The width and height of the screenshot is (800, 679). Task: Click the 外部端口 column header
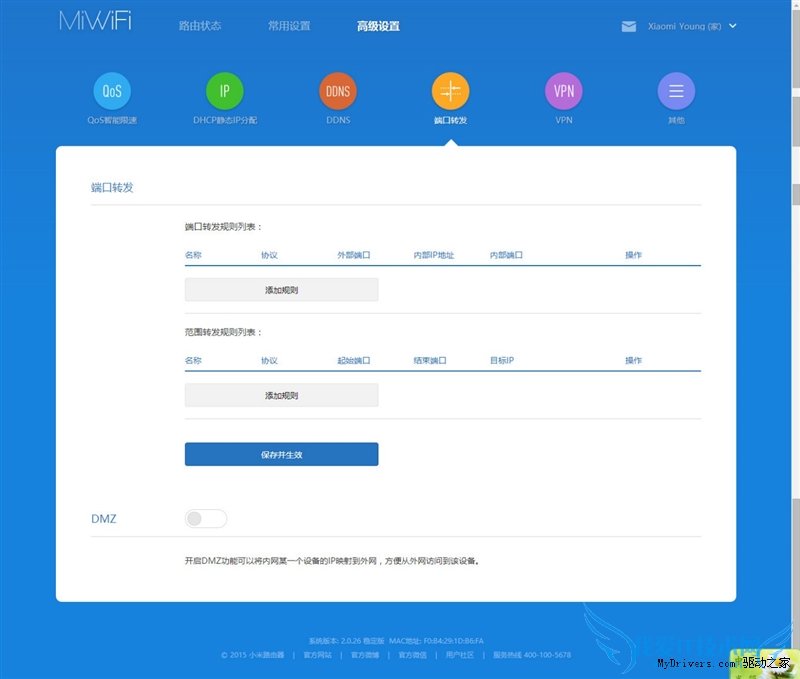tap(354, 255)
